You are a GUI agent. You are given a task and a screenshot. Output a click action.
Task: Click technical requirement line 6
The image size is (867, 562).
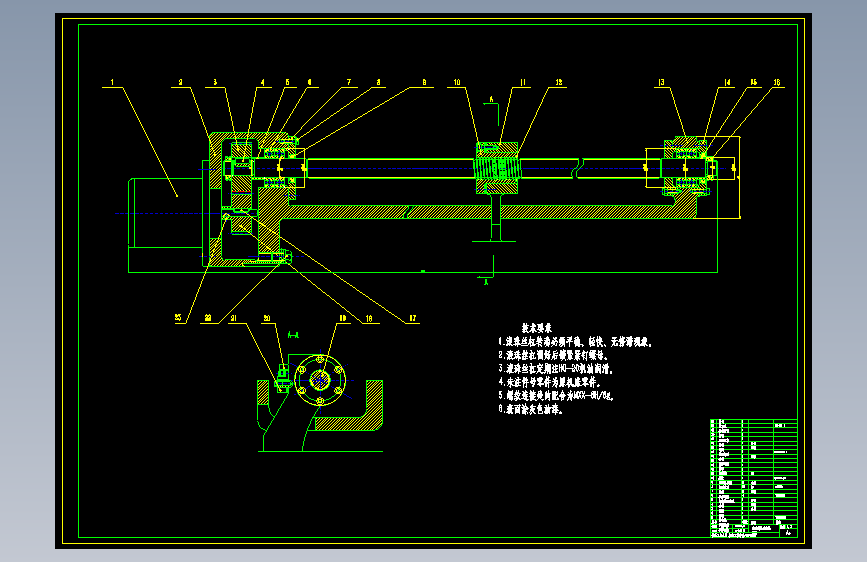(x=530, y=409)
